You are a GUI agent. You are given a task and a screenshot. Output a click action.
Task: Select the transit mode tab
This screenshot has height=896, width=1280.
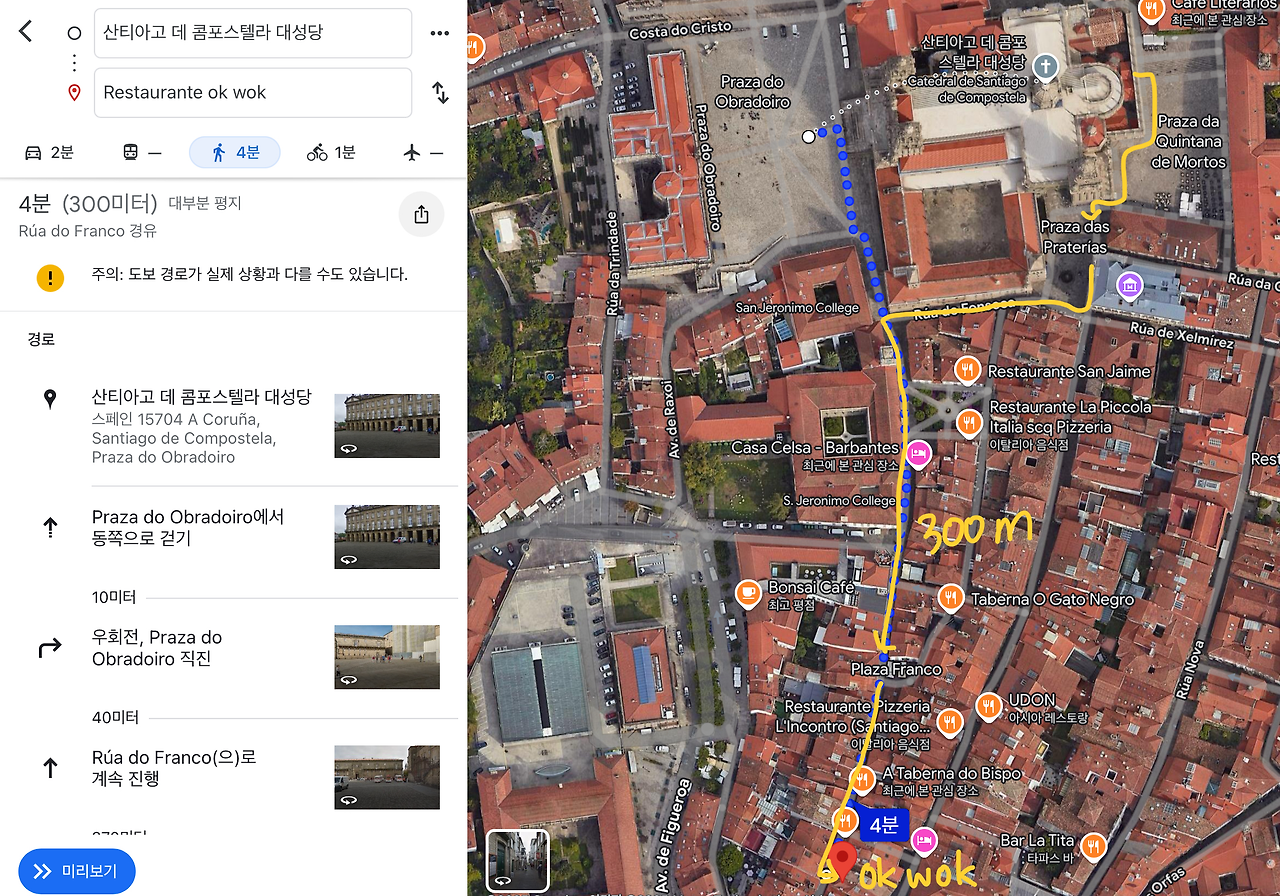(x=141, y=152)
